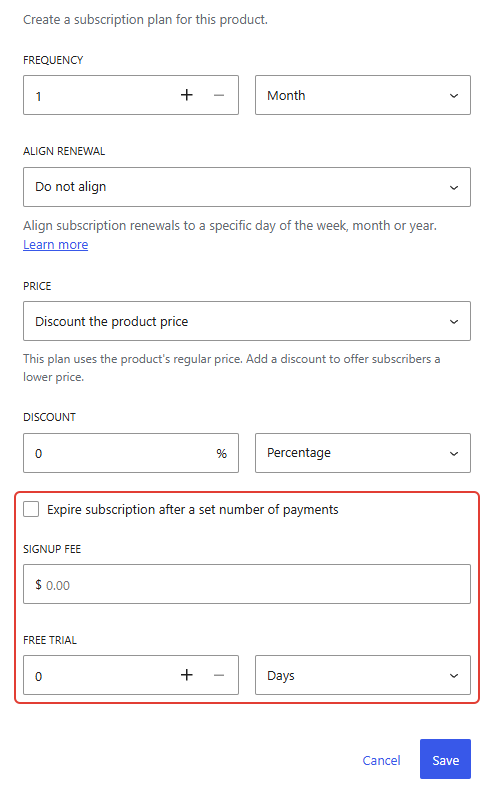Click the Free Trial number field

click(x=101, y=675)
